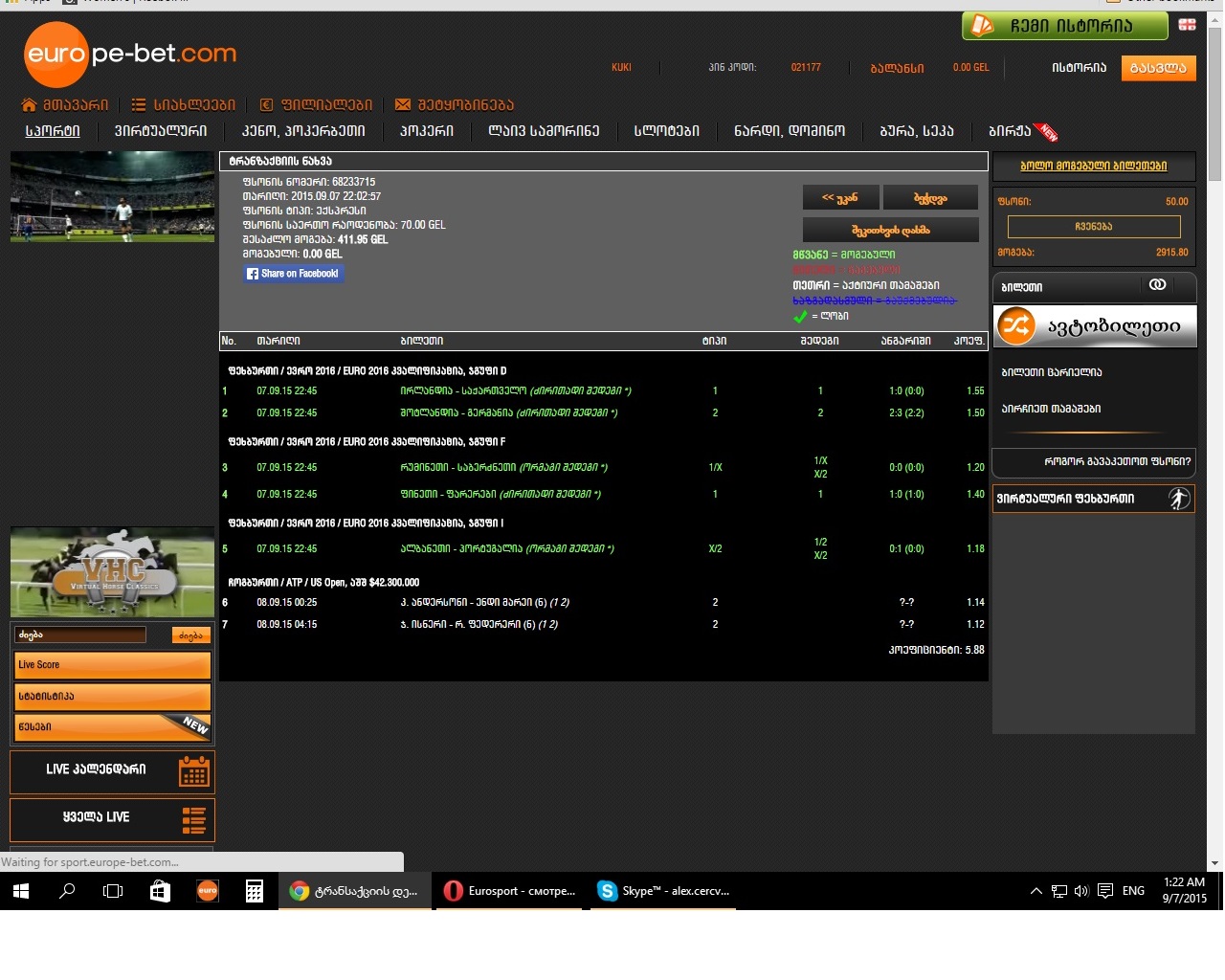The height and width of the screenshot is (980, 1225).
Task: Click the list icon on ყველა LIVE
Action: click(x=194, y=820)
